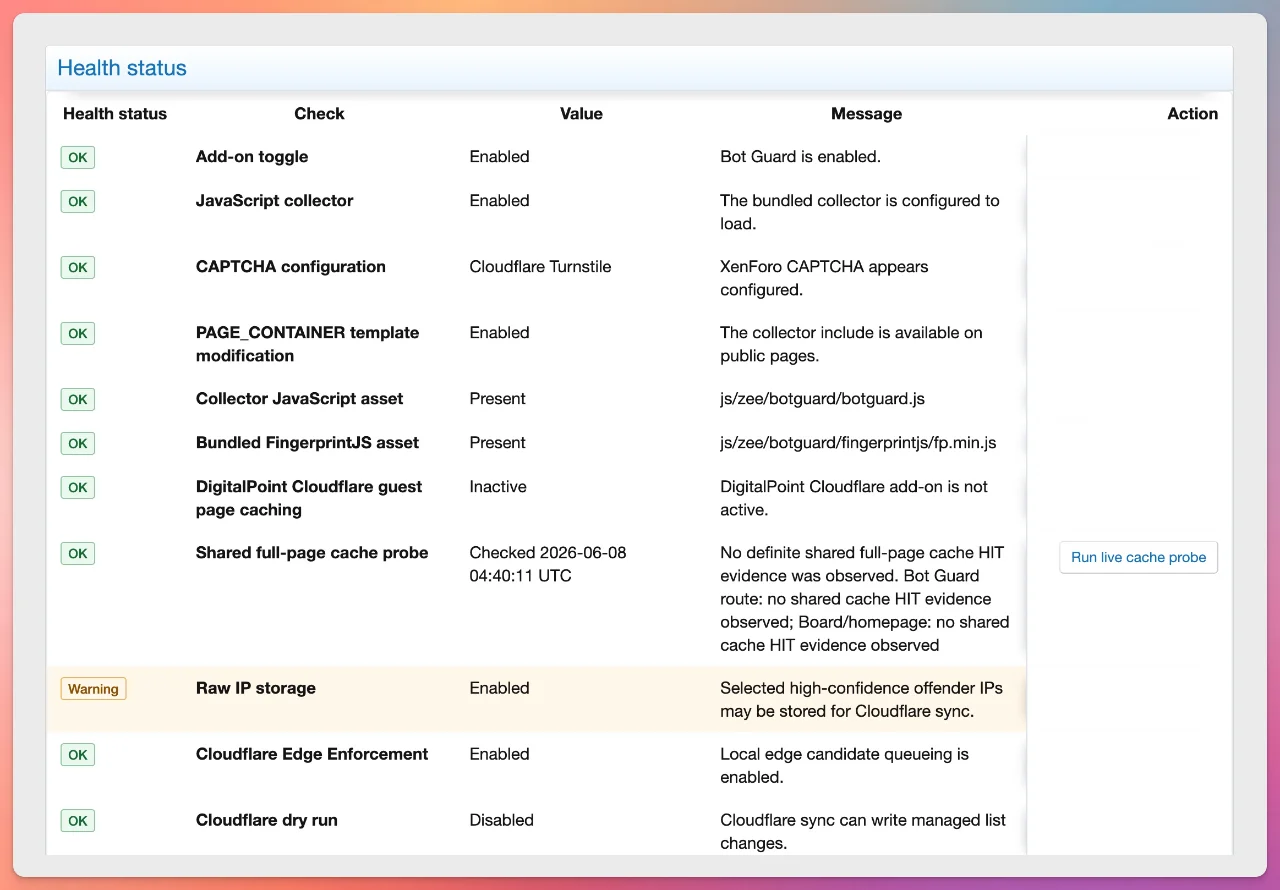This screenshot has height=890, width=1280.
Task: Click the OK badge for Add-on toggle
Action: [x=78, y=157]
